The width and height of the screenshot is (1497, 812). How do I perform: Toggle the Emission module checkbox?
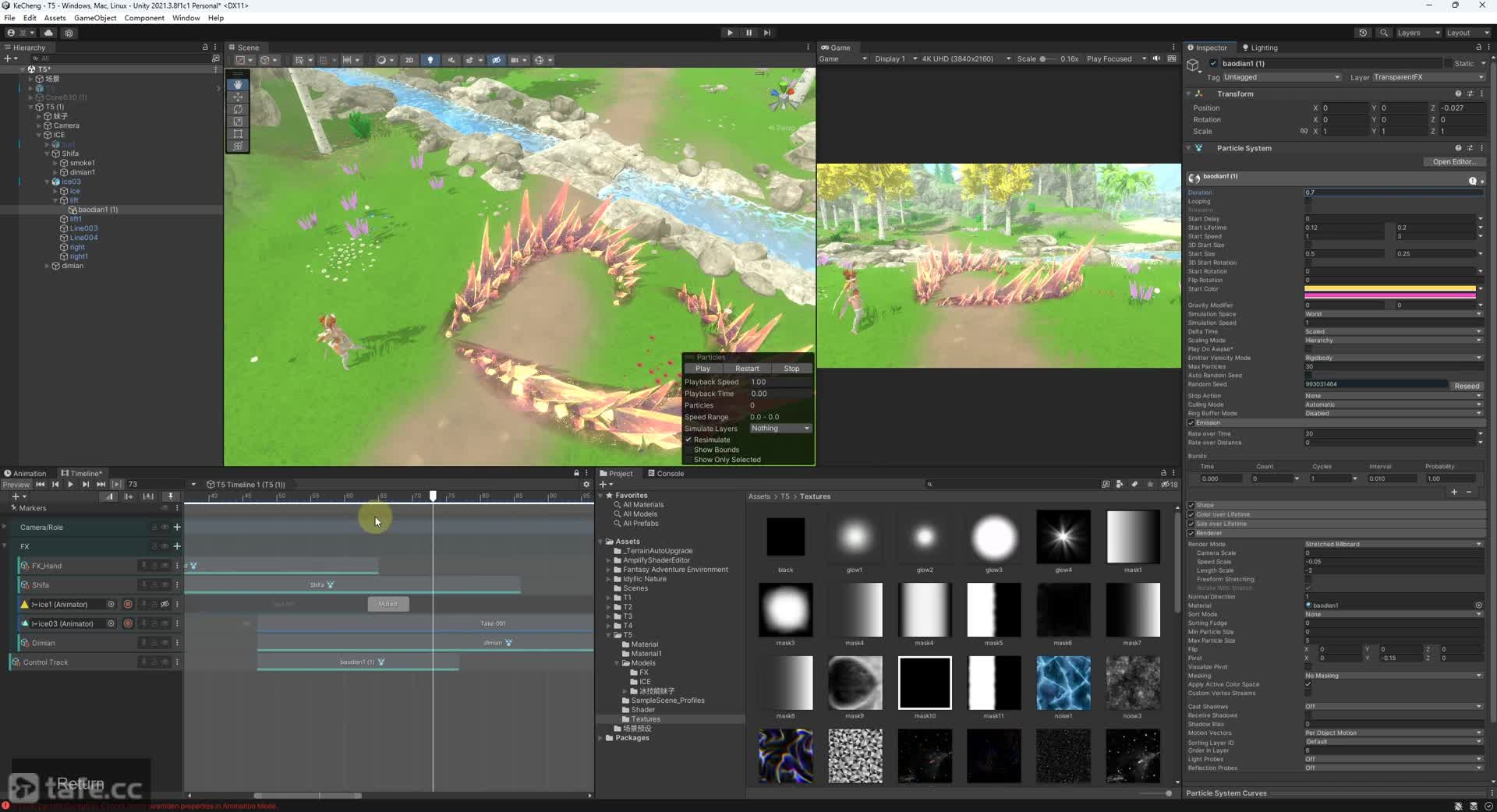(x=1191, y=423)
